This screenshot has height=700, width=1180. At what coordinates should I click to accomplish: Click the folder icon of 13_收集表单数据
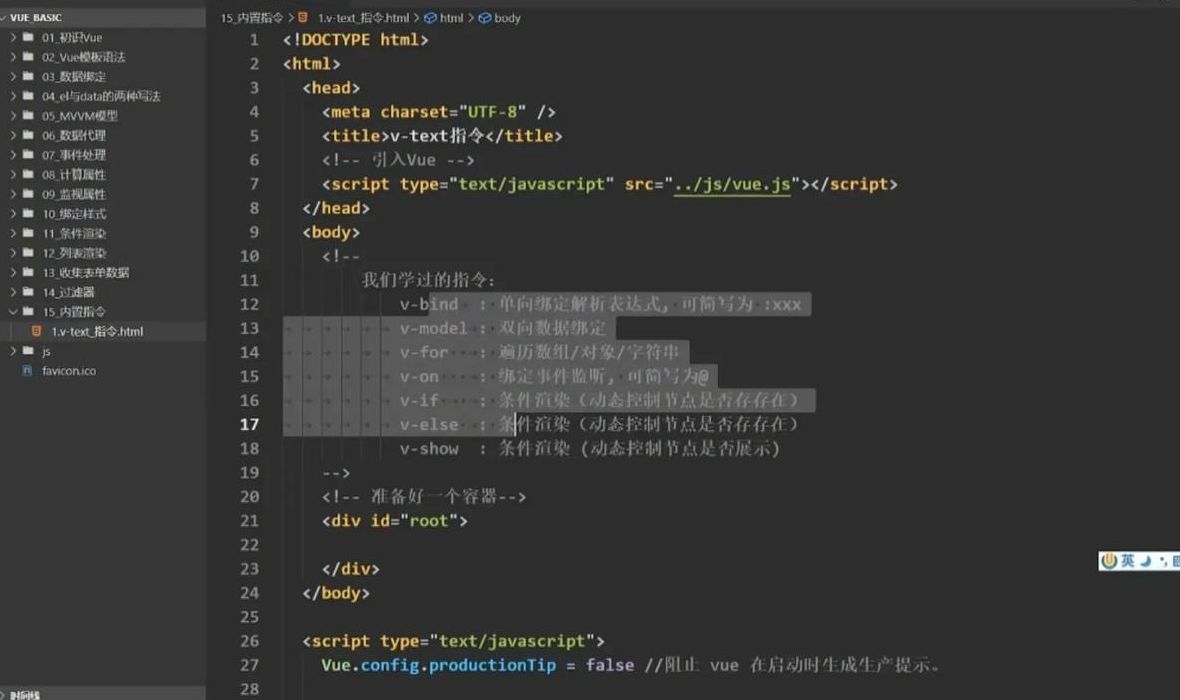coord(28,272)
